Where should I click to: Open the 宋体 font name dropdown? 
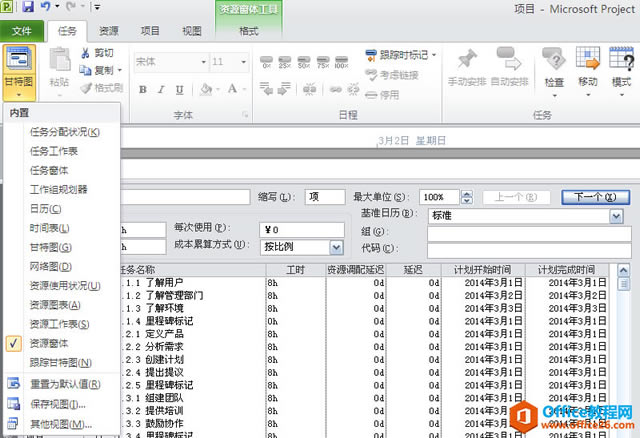pyautogui.click(x=203, y=62)
